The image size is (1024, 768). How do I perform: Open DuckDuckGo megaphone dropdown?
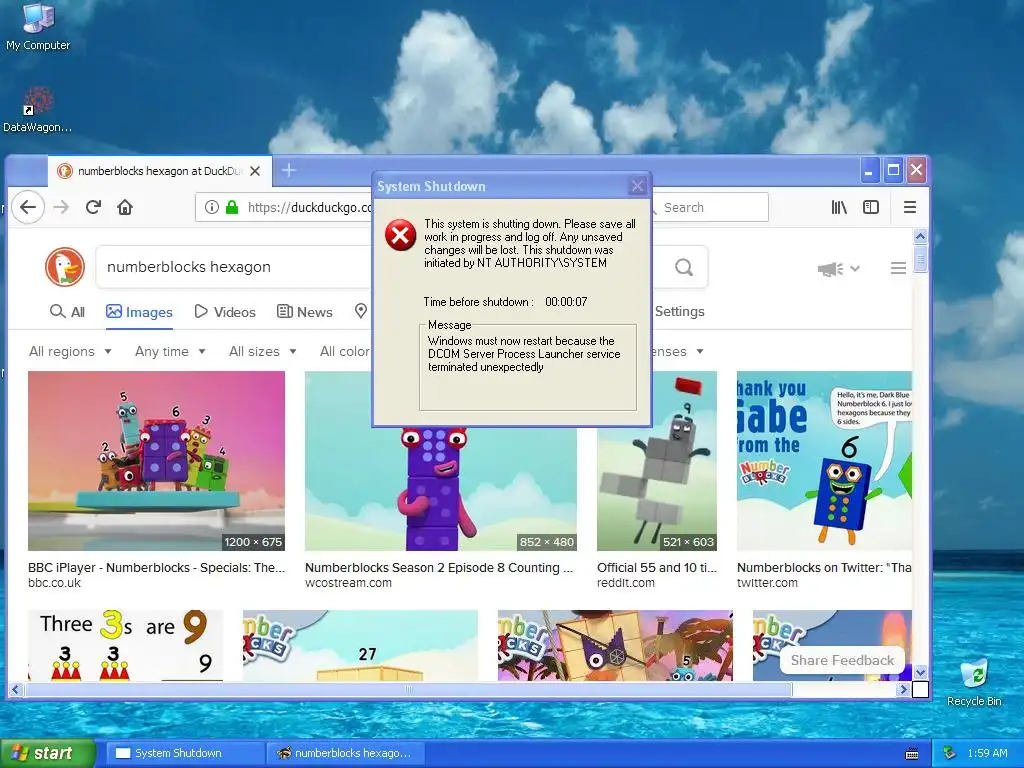pyautogui.click(x=839, y=268)
